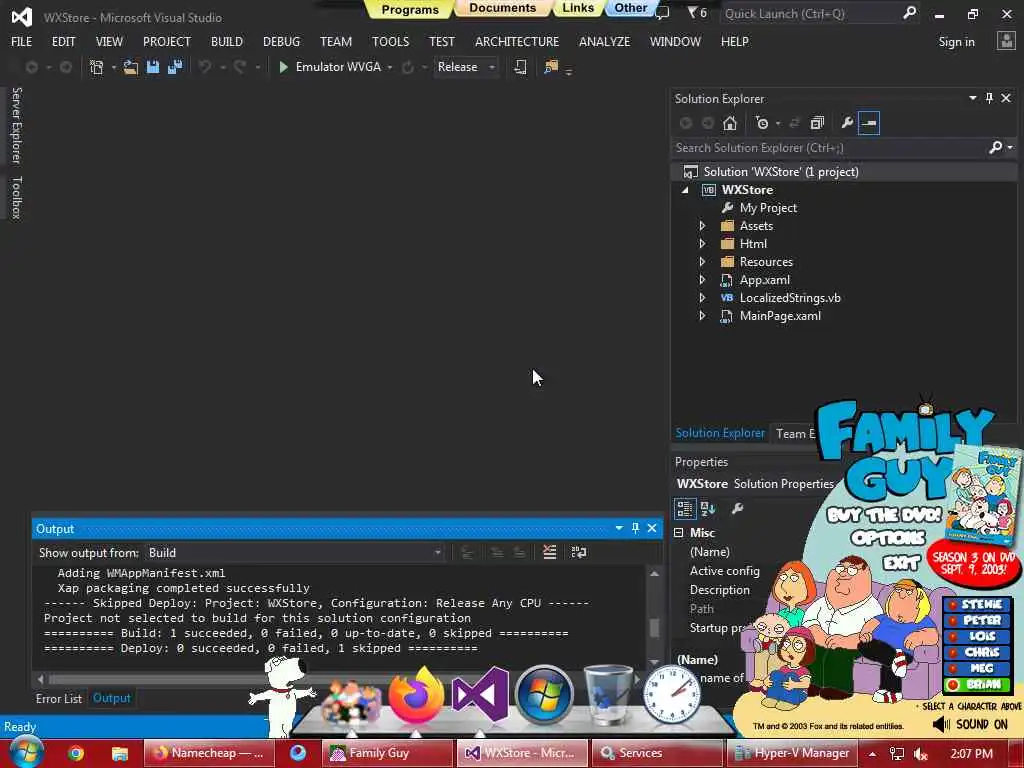Click the Save icon in toolbar
The width and height of the screenshot is (1024, 768).
153,67
